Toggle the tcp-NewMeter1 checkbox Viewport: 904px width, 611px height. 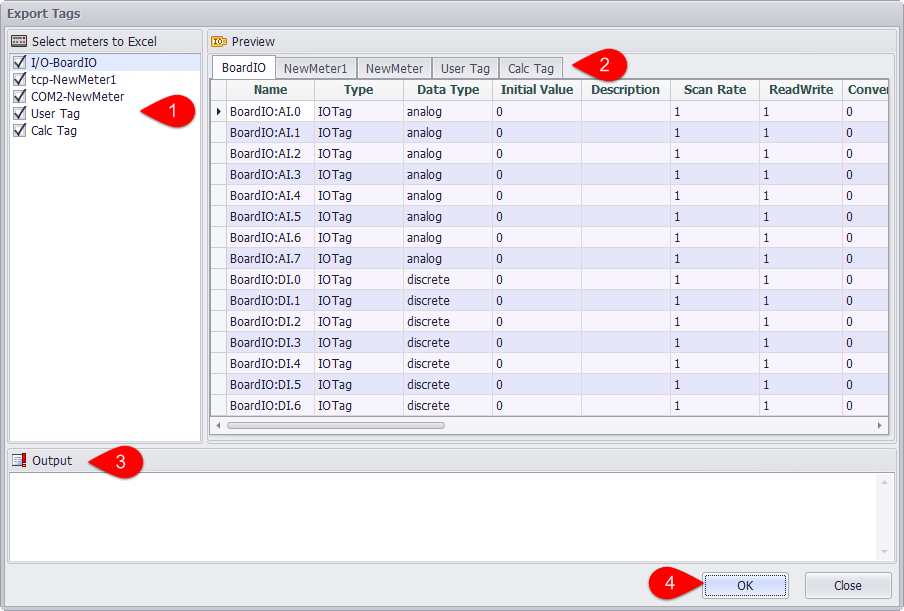[x=20, y=80]
